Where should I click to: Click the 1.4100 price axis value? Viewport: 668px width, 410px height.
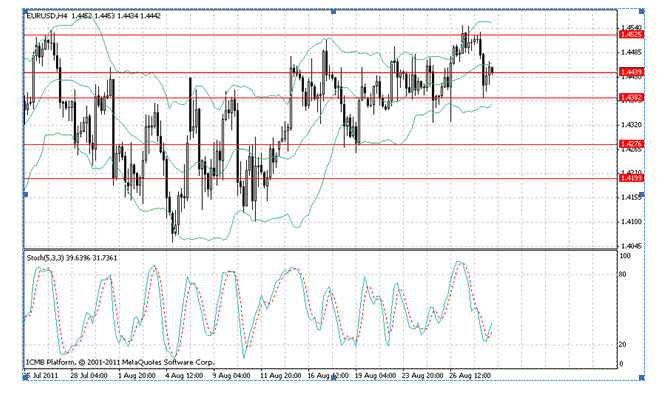point(631,222)
